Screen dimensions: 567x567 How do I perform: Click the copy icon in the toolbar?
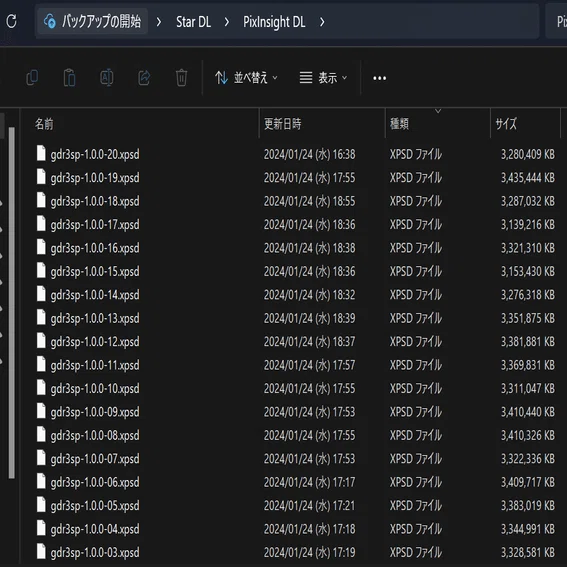(32, 78)
